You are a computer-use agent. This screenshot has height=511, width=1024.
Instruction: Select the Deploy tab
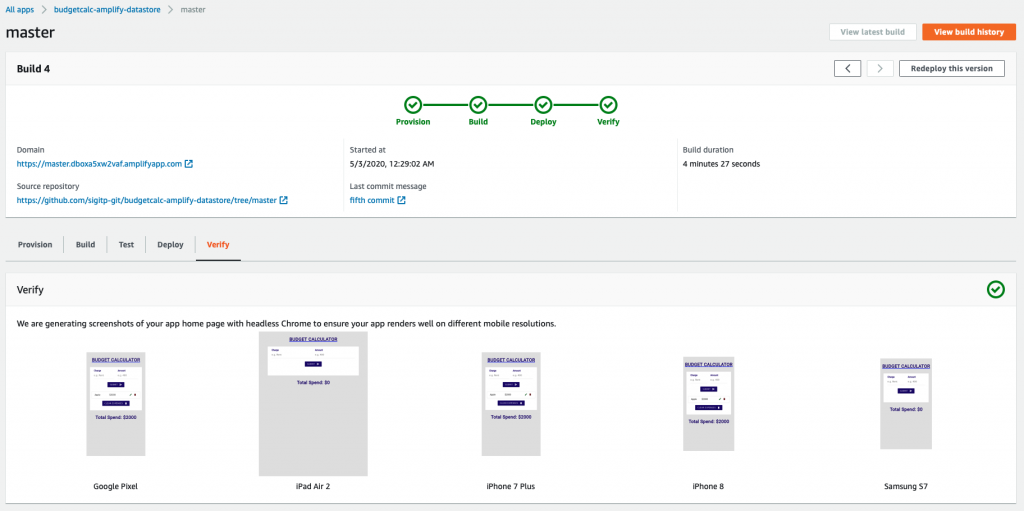170,244
